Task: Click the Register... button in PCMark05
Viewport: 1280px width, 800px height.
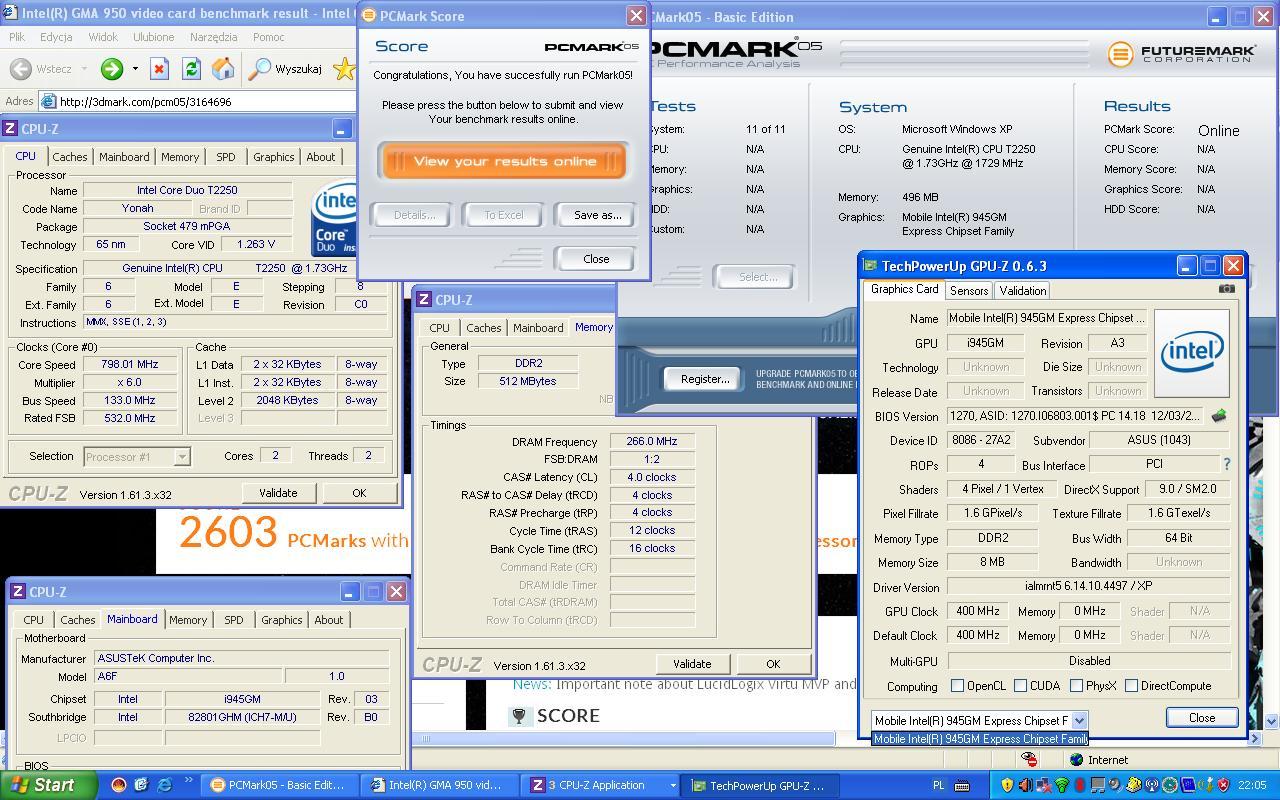Action: pyautogui.click(x=704, y=379)
